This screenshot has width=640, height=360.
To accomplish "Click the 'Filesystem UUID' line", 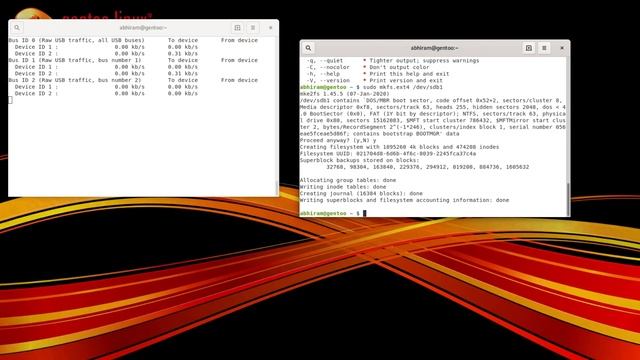I will 388,154.
